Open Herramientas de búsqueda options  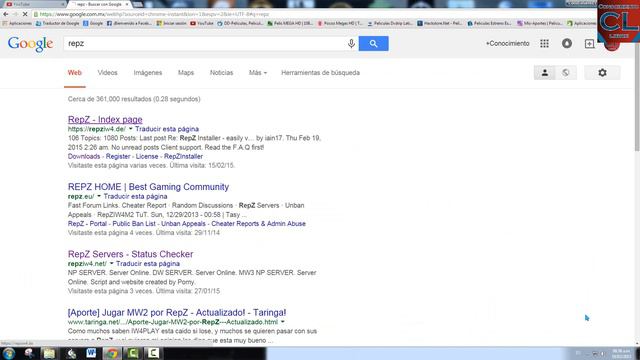point(320,73)
